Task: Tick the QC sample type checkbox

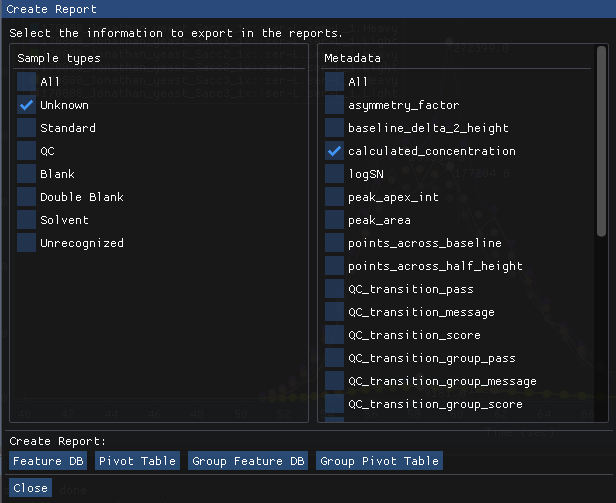Action: [26, 151]
